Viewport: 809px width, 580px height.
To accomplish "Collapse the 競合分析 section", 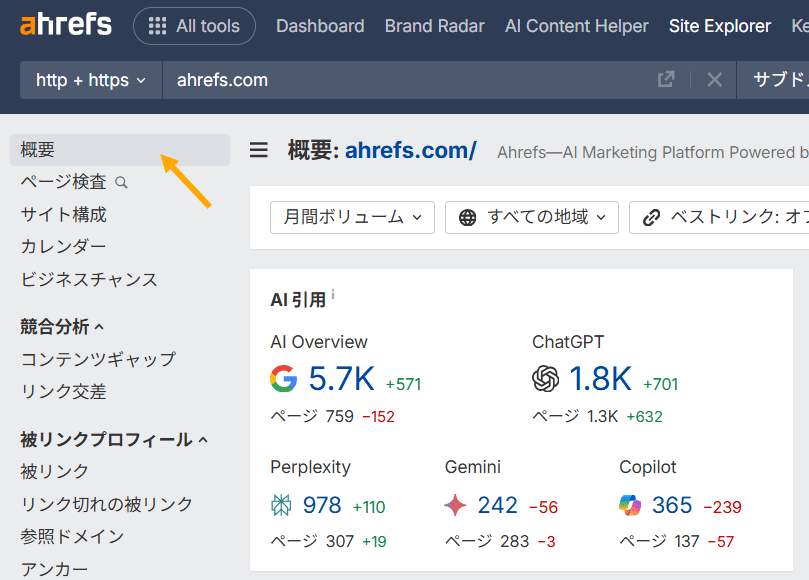I will coord(68,326).
